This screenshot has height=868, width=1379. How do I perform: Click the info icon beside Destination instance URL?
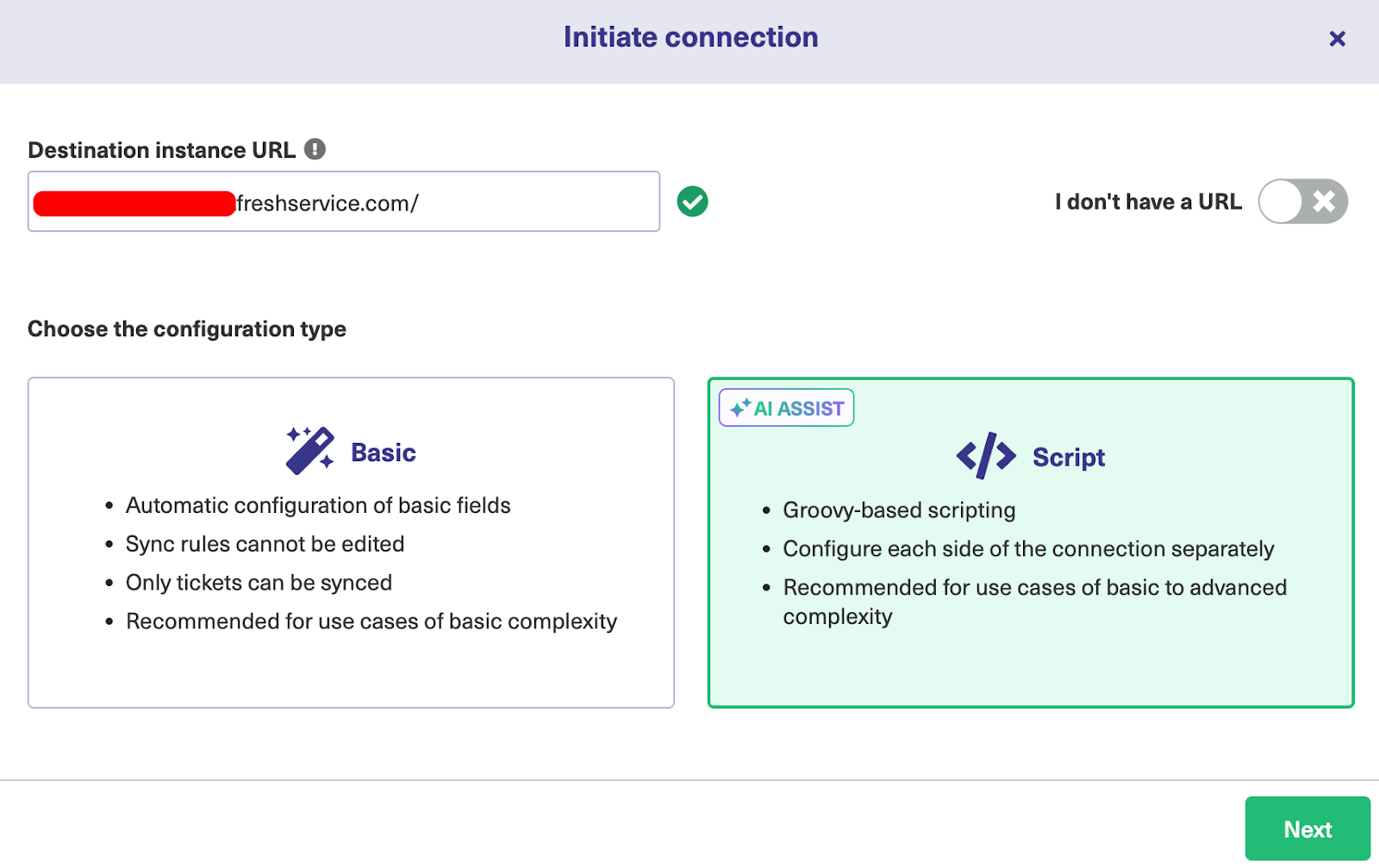point(315,149)
